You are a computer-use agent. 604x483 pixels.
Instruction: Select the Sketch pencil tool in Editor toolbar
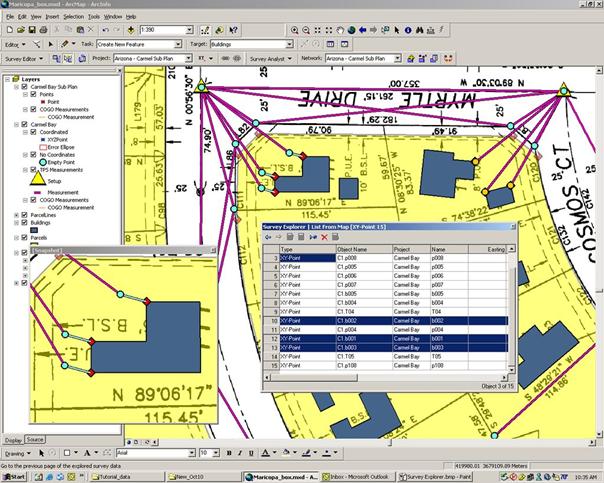click(63, 45)
